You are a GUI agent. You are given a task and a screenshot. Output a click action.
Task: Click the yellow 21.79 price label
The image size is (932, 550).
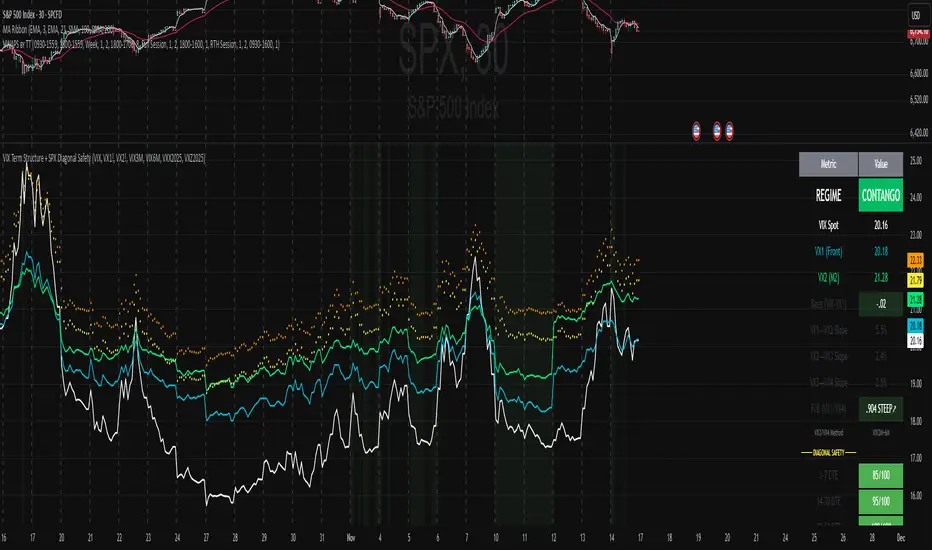click(915, 280)
